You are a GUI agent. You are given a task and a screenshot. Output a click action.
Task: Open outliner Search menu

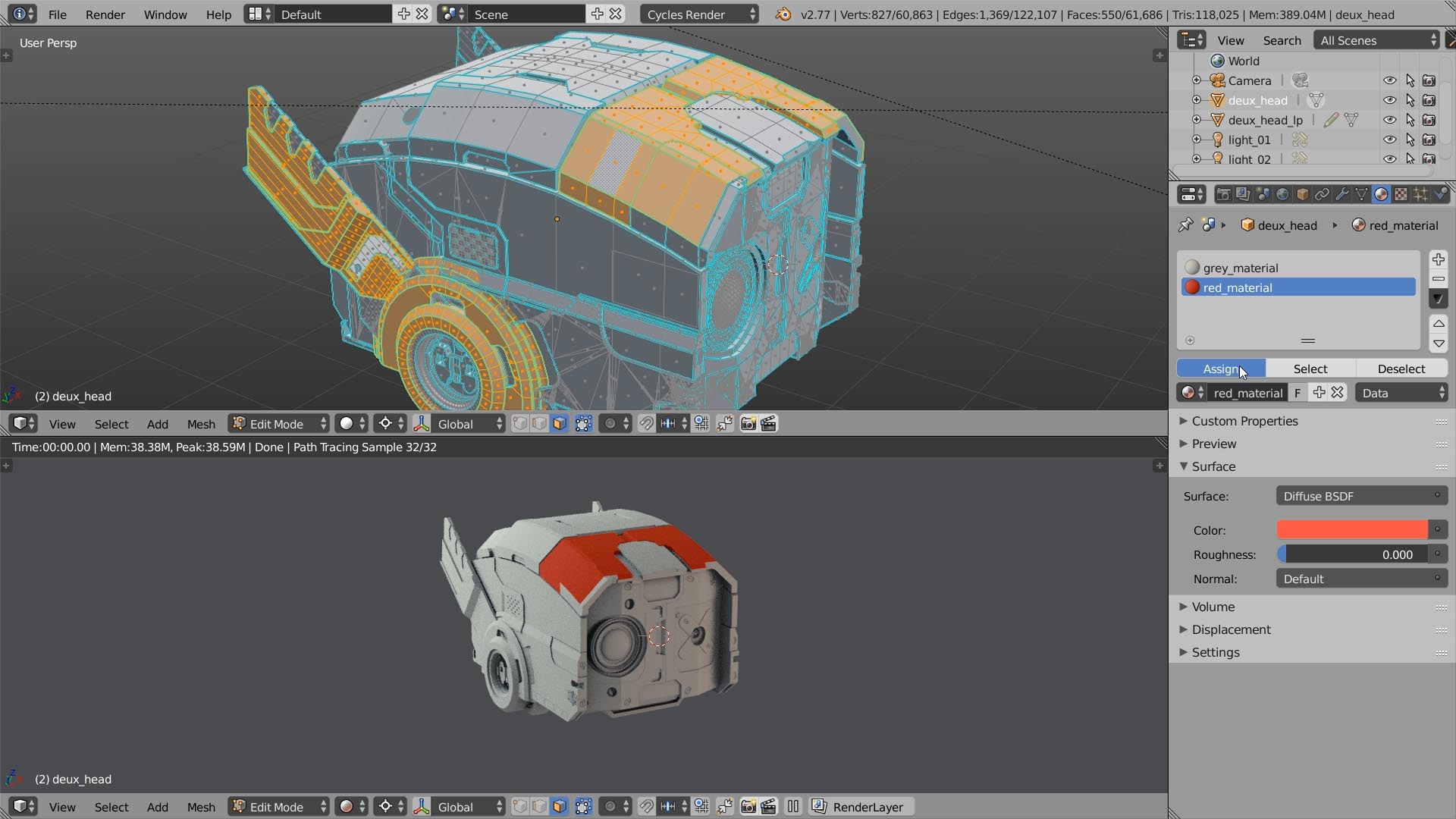pyautogui.click(x=1282, y=40)
